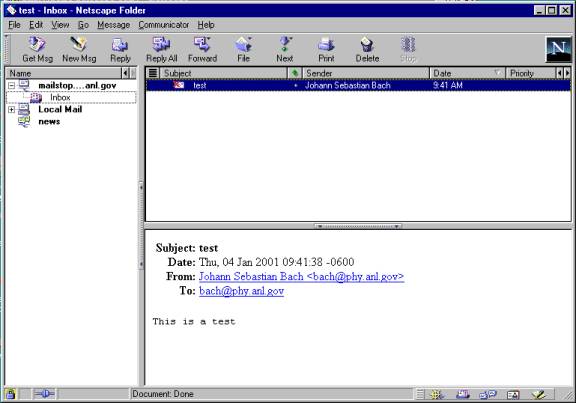Select the news server entry
The width and height of the screenshot is (576, 403).
pos(49,122)
